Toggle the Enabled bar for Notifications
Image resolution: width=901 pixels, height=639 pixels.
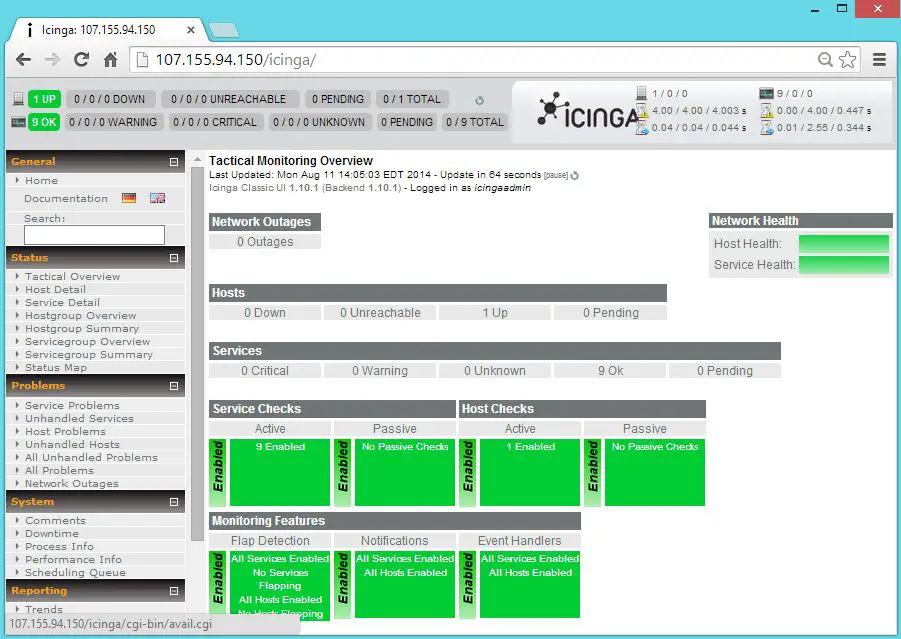pyautogui.click(x=342, y=584)
